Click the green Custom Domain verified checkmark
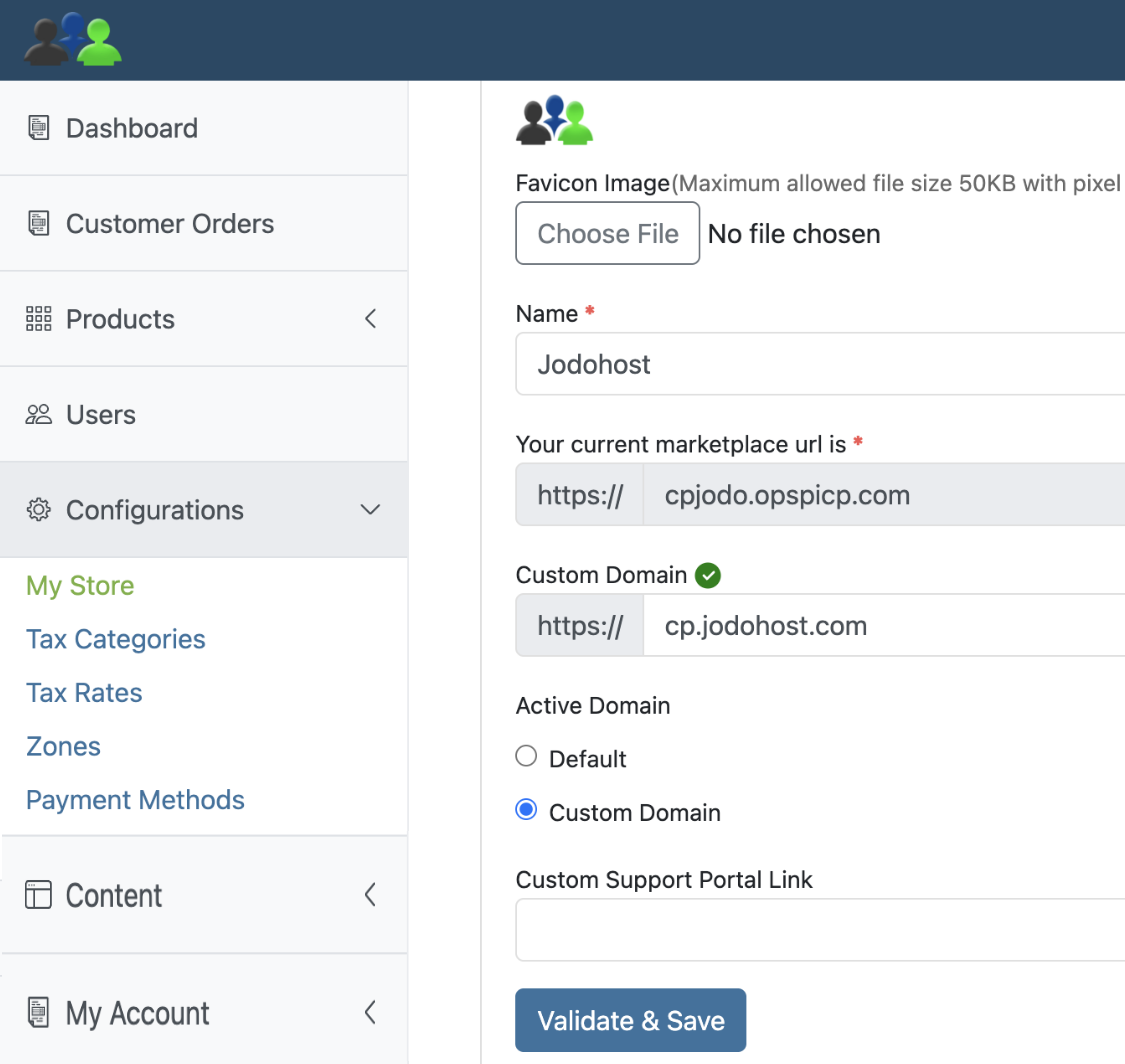The height and width of the screenshot is (1064, 1125). (708, 575)
